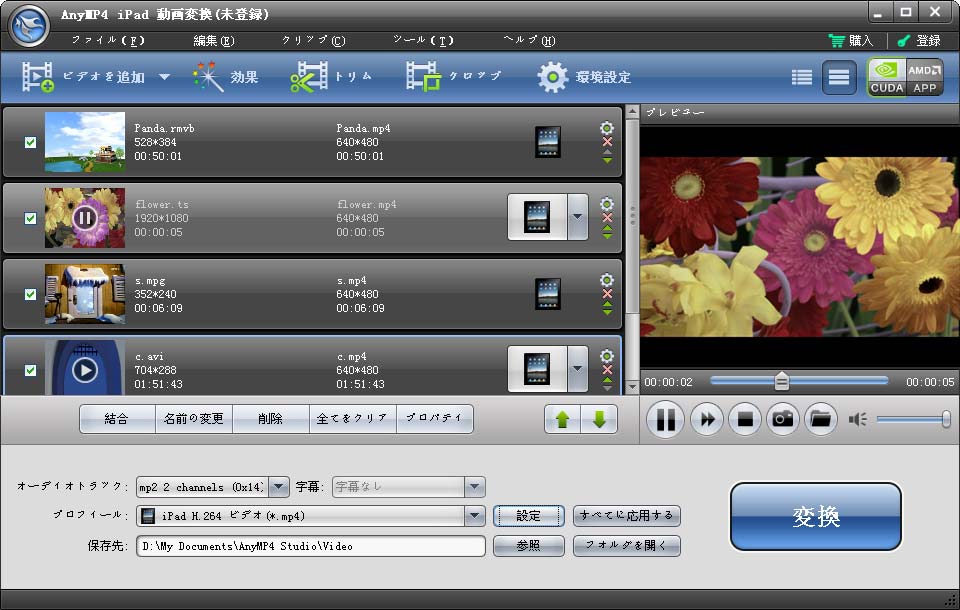Click the Rename (名前の変更) button
Viewport: 960px width, 610px height.
click(x=193, y=419)
